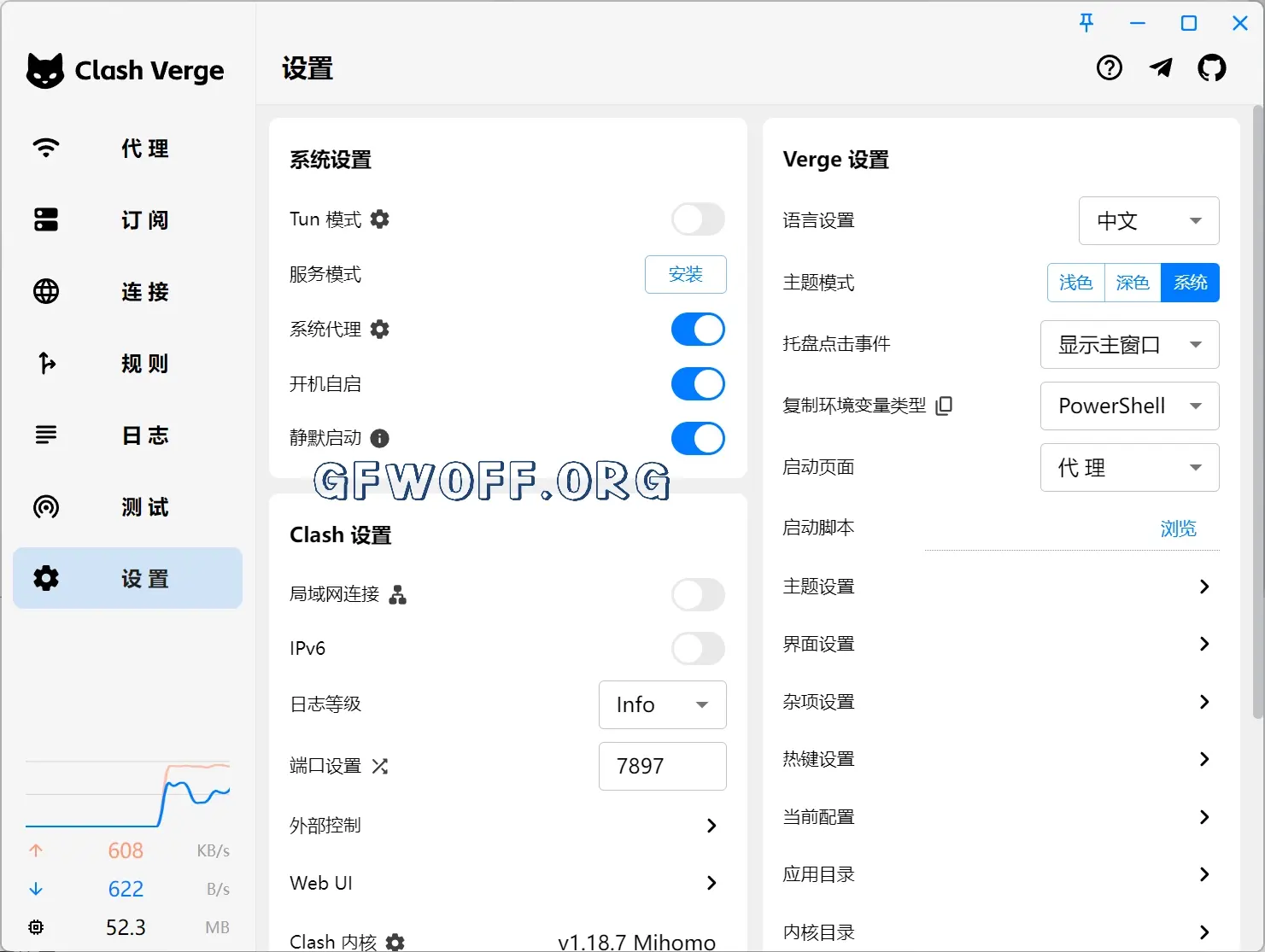Pin the window with the pin icon
The width and height of the screenshot is (1265, 952).
[x=1086, y=23]
